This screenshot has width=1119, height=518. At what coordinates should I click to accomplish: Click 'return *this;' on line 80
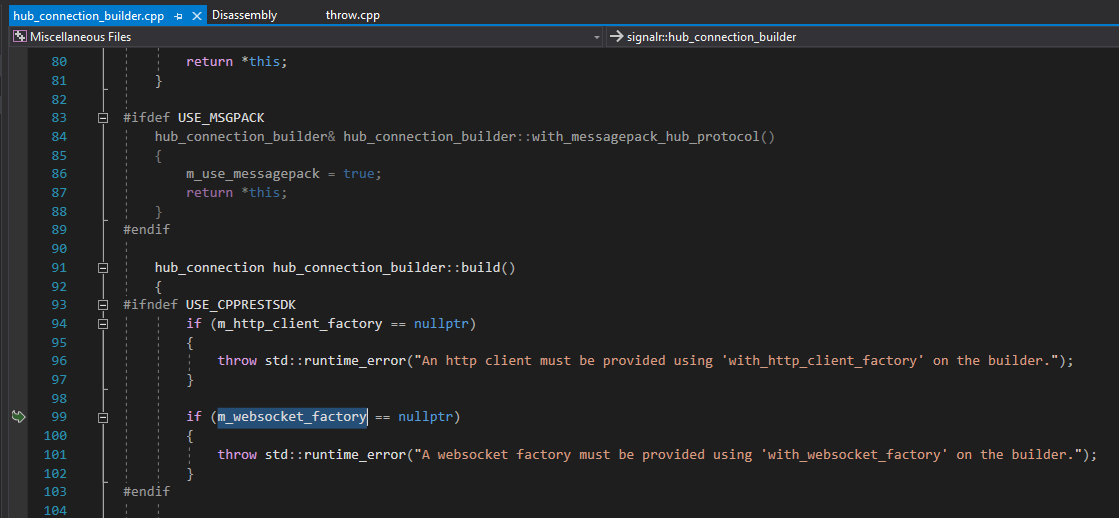click(236, 61)
